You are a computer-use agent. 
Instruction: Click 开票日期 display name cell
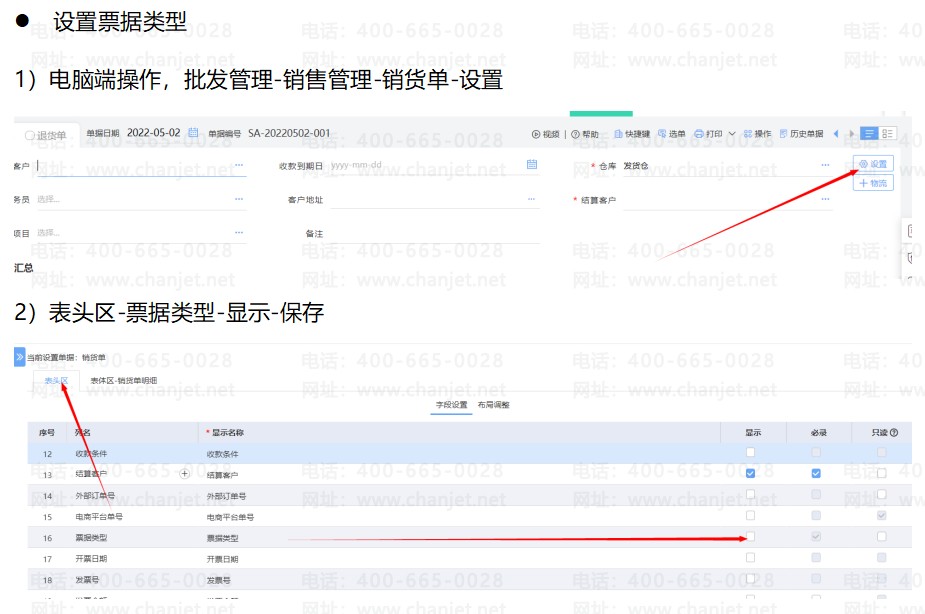click(222, 559)
